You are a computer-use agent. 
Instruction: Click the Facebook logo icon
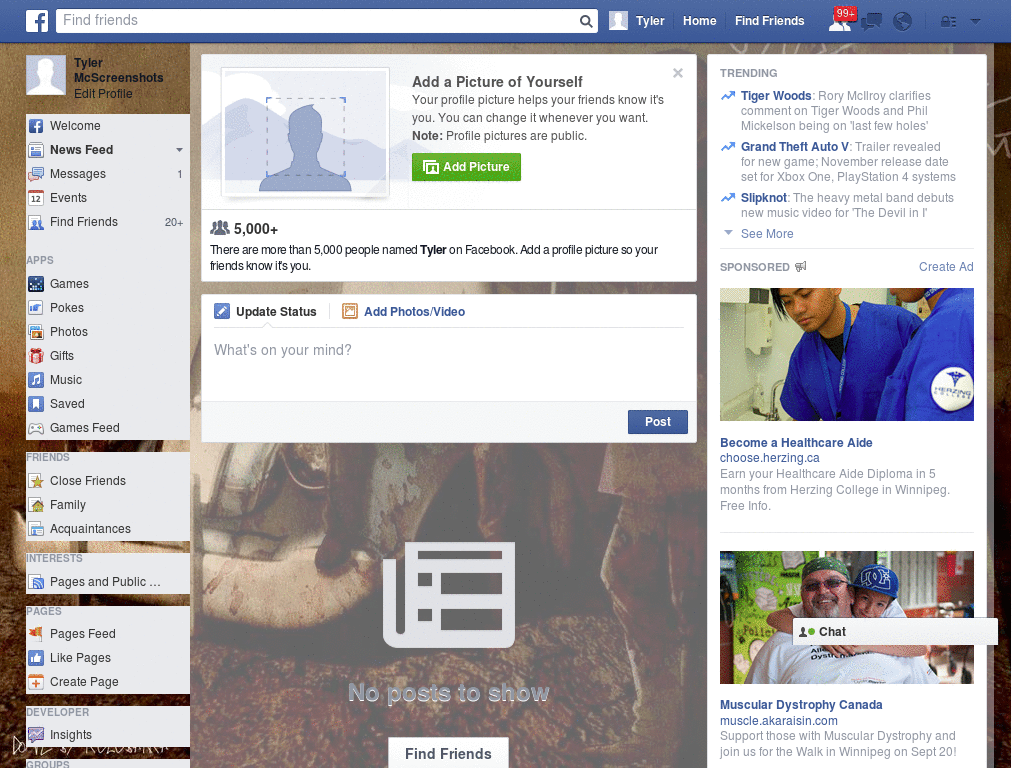(37, 21)
